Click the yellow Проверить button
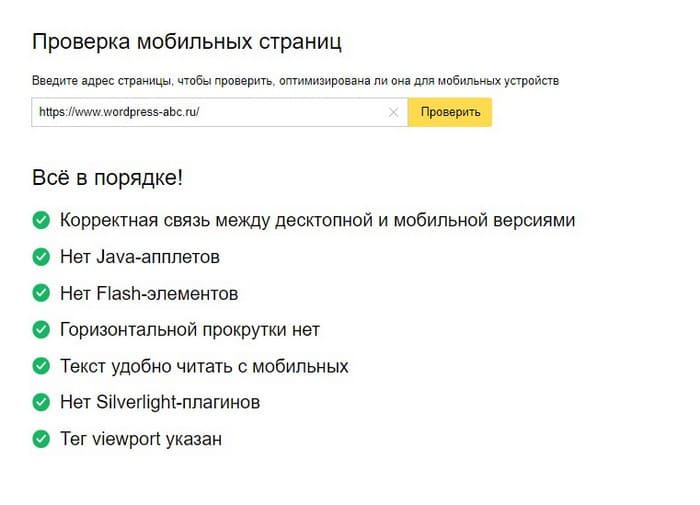Screen dimensions: 700x505 point(450,112)
